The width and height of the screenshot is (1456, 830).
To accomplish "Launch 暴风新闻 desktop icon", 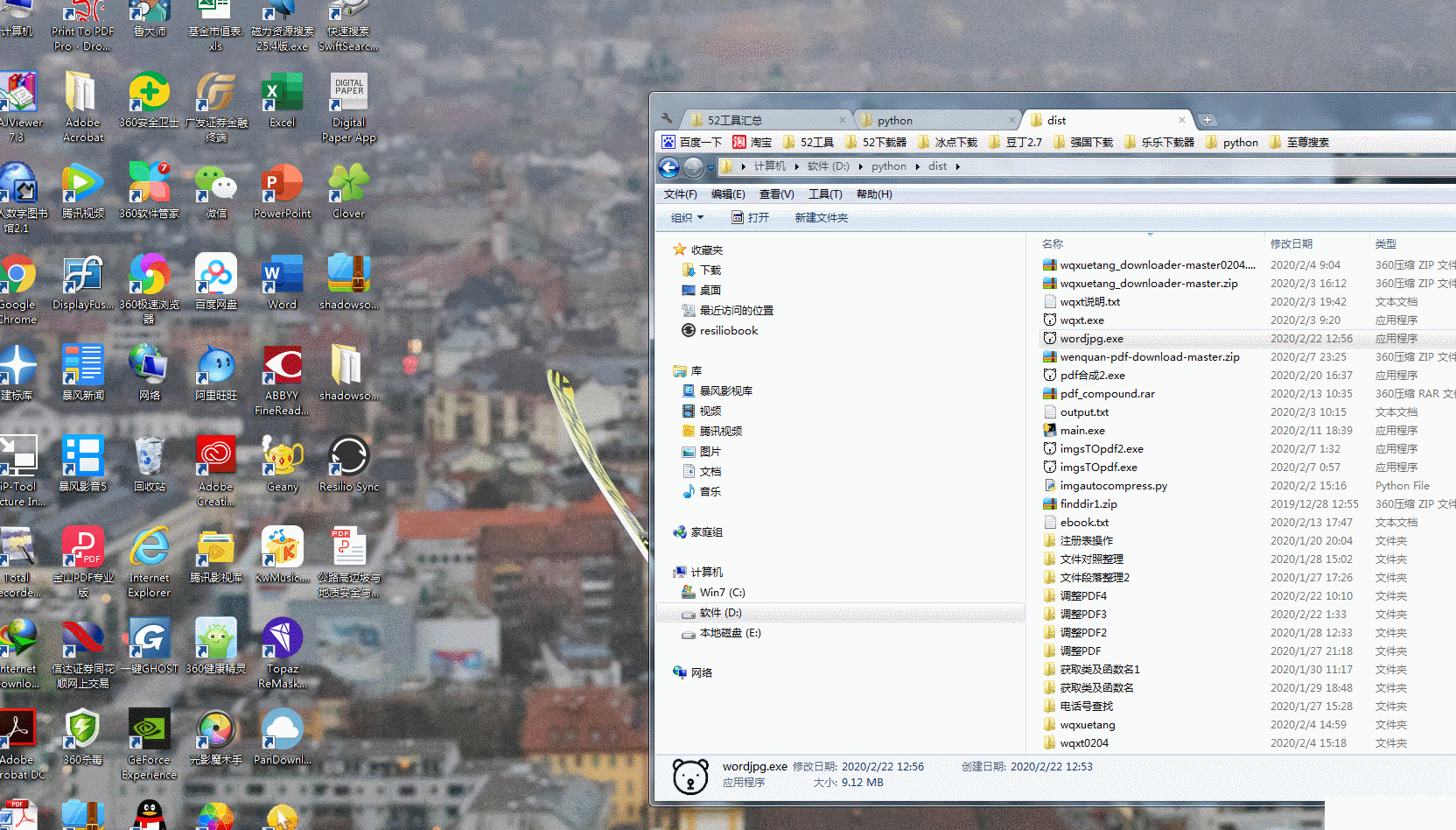I will (x=82, y=373).
